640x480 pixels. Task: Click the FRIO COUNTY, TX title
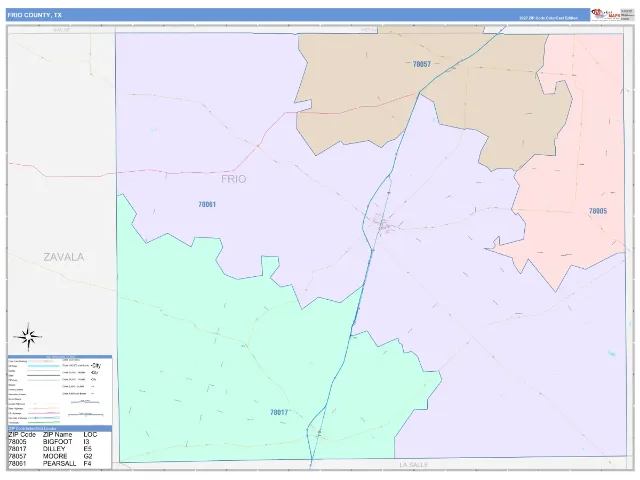coord(35,15)
